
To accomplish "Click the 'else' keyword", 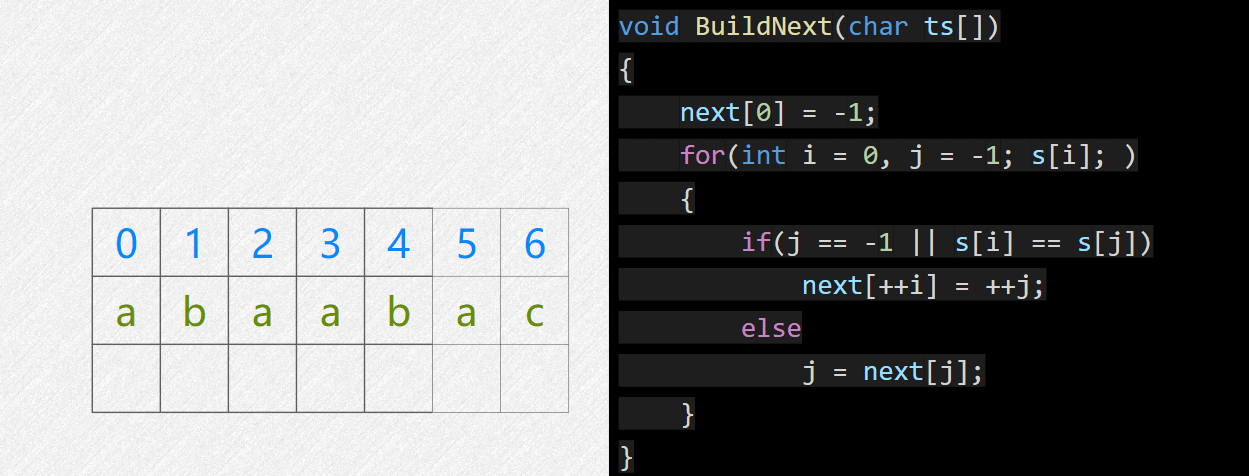I will pos(771,328).
